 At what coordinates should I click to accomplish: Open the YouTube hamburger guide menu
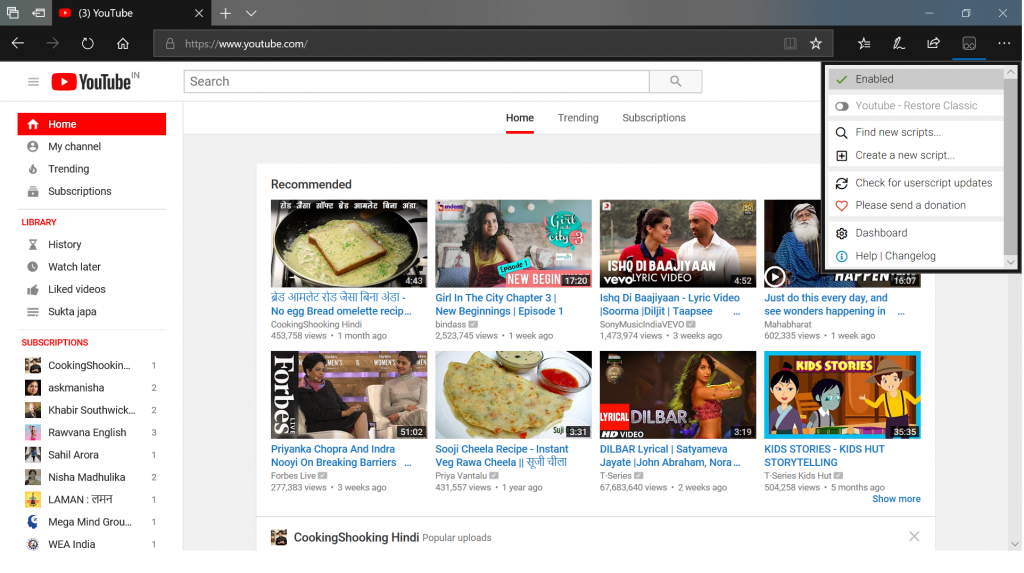(x=33, y=82)
